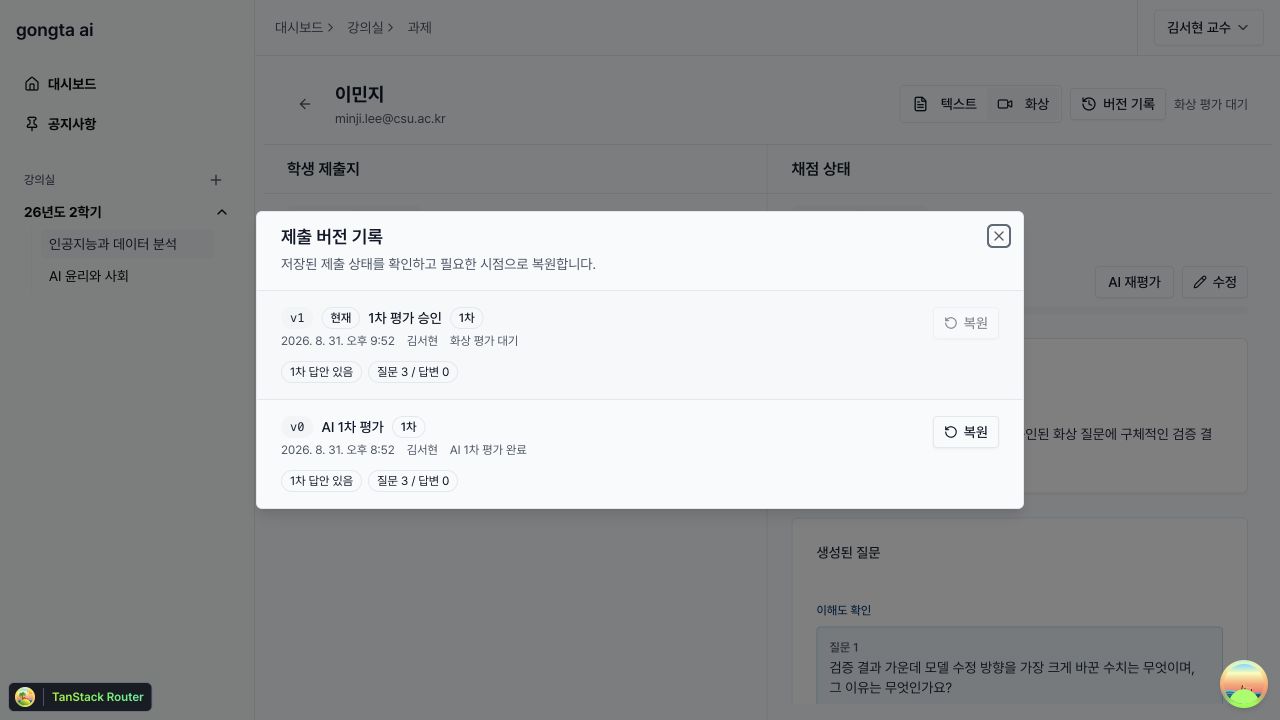Click the 화상 평가 대기 status in v1 row
1280x720 pixels.
click(x=484, y=341)
